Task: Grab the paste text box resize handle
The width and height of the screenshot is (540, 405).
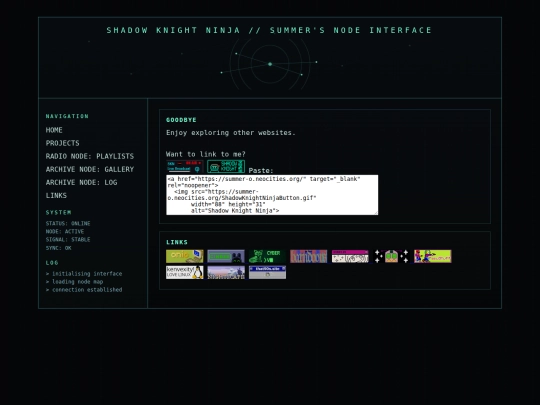Action: click(x=376, y=212)
